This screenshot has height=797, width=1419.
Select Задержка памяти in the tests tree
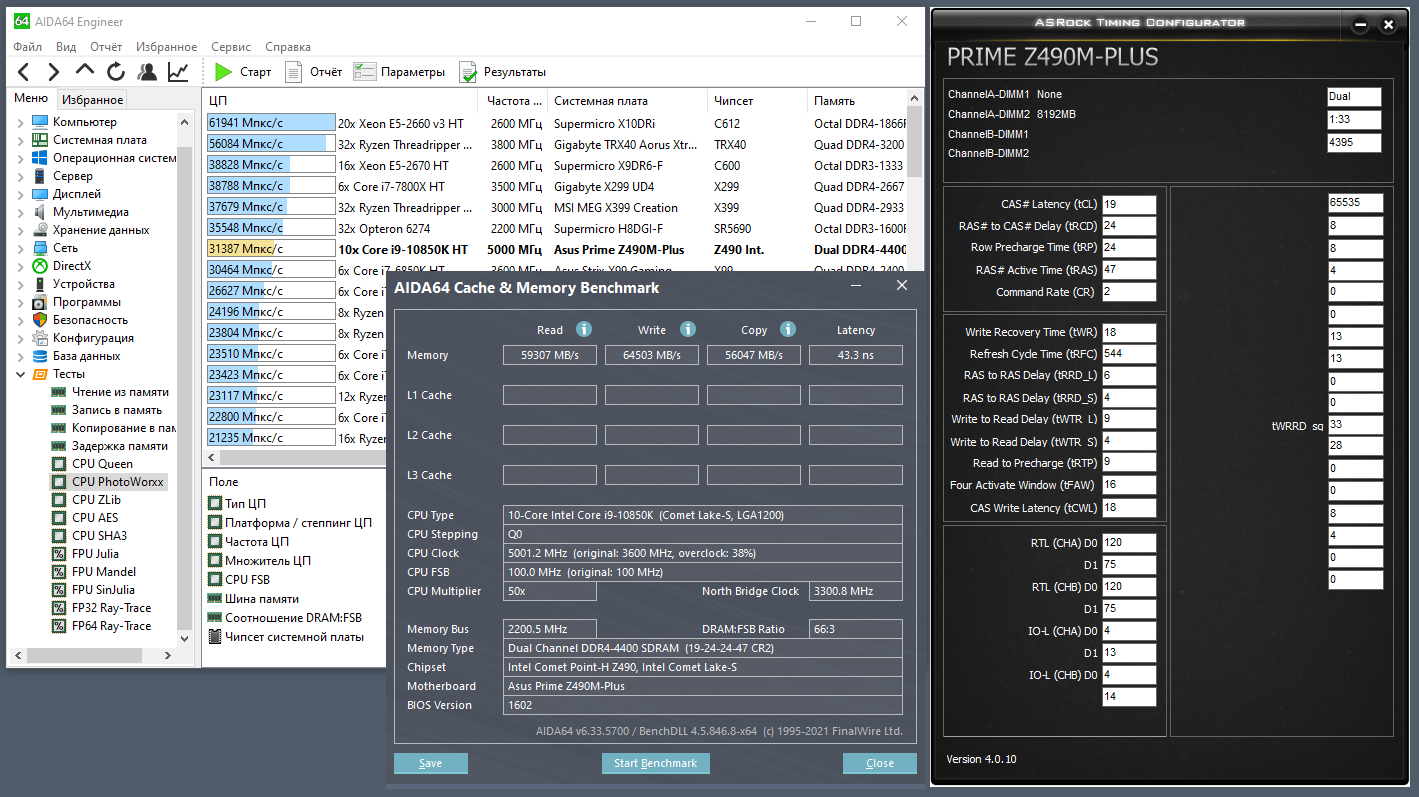pyautogui.click(x=120, y=446)
